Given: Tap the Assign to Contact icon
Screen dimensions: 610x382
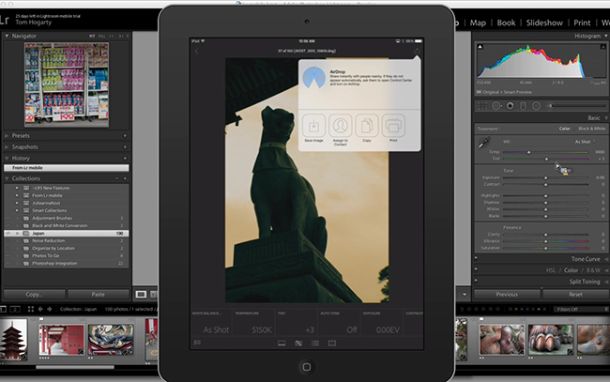Looking at the screenshot, I should pyautogui.click(x=340, y=126).
